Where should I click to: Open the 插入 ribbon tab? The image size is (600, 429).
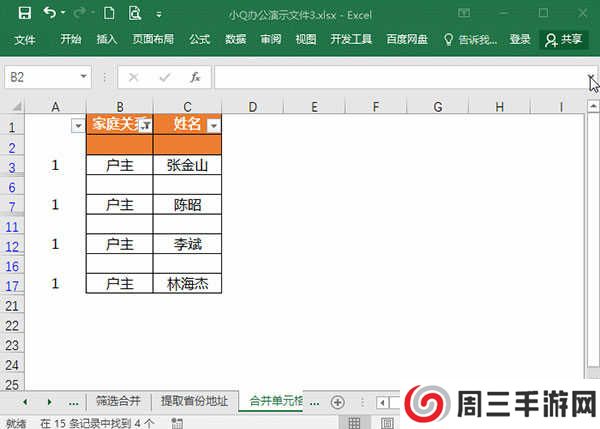point(107,39)
